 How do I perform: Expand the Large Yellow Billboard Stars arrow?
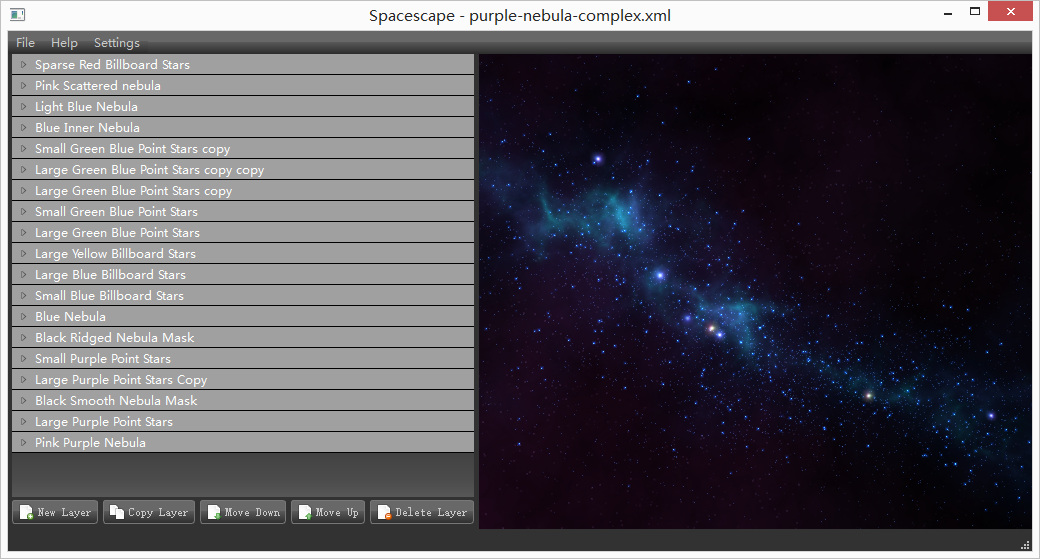[x=23, y=253]
